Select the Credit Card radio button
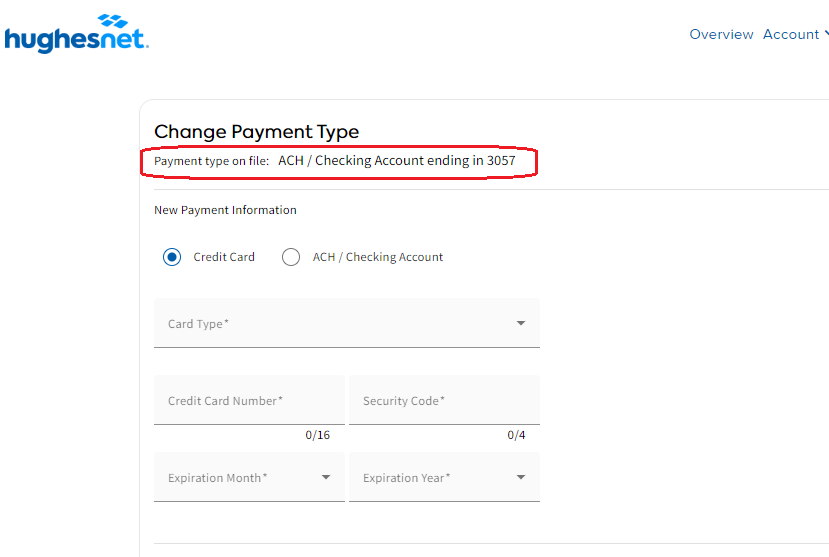The width and height of the screenshot is (829, 557). (172, 257)
